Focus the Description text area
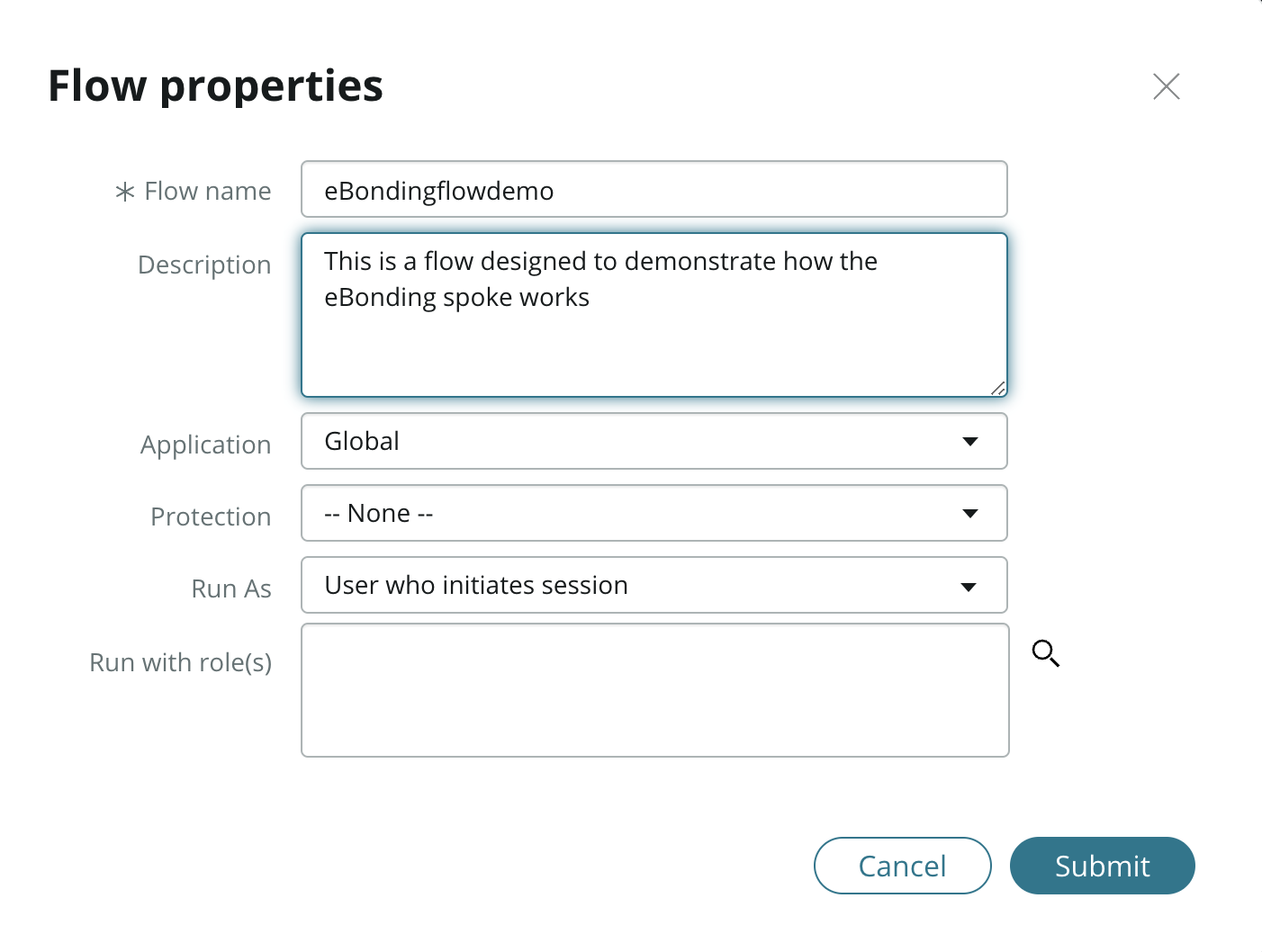This screenshot has height=952, width=1262. coord(654,333)
